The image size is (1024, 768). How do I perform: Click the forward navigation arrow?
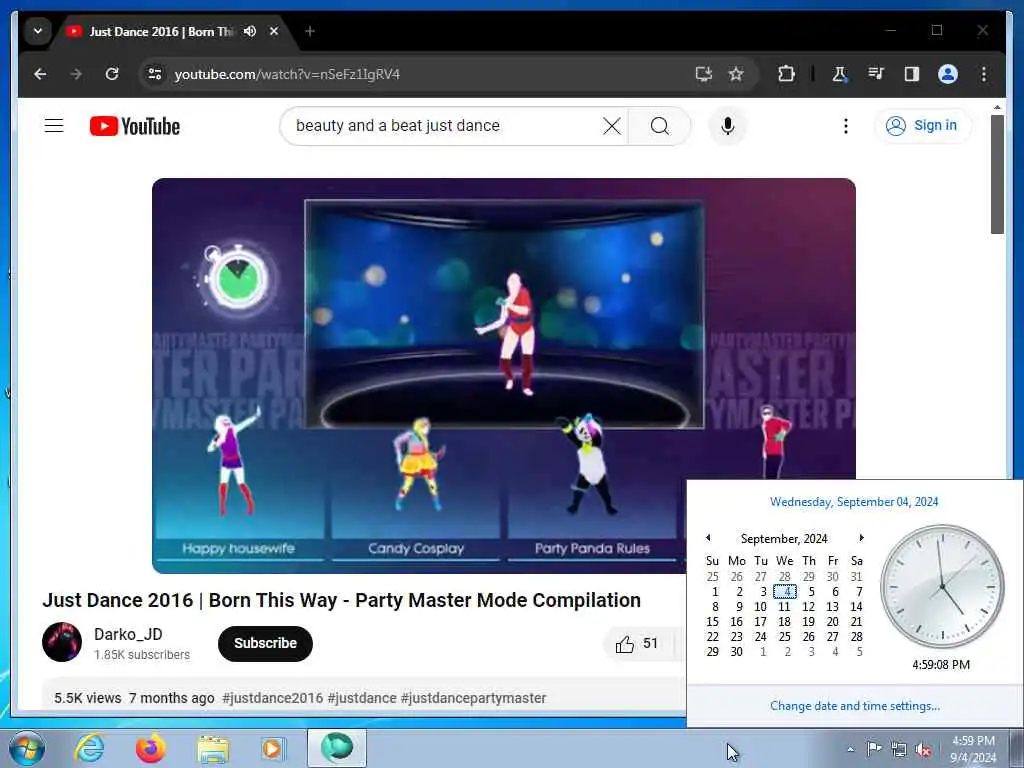click(76, 74)
